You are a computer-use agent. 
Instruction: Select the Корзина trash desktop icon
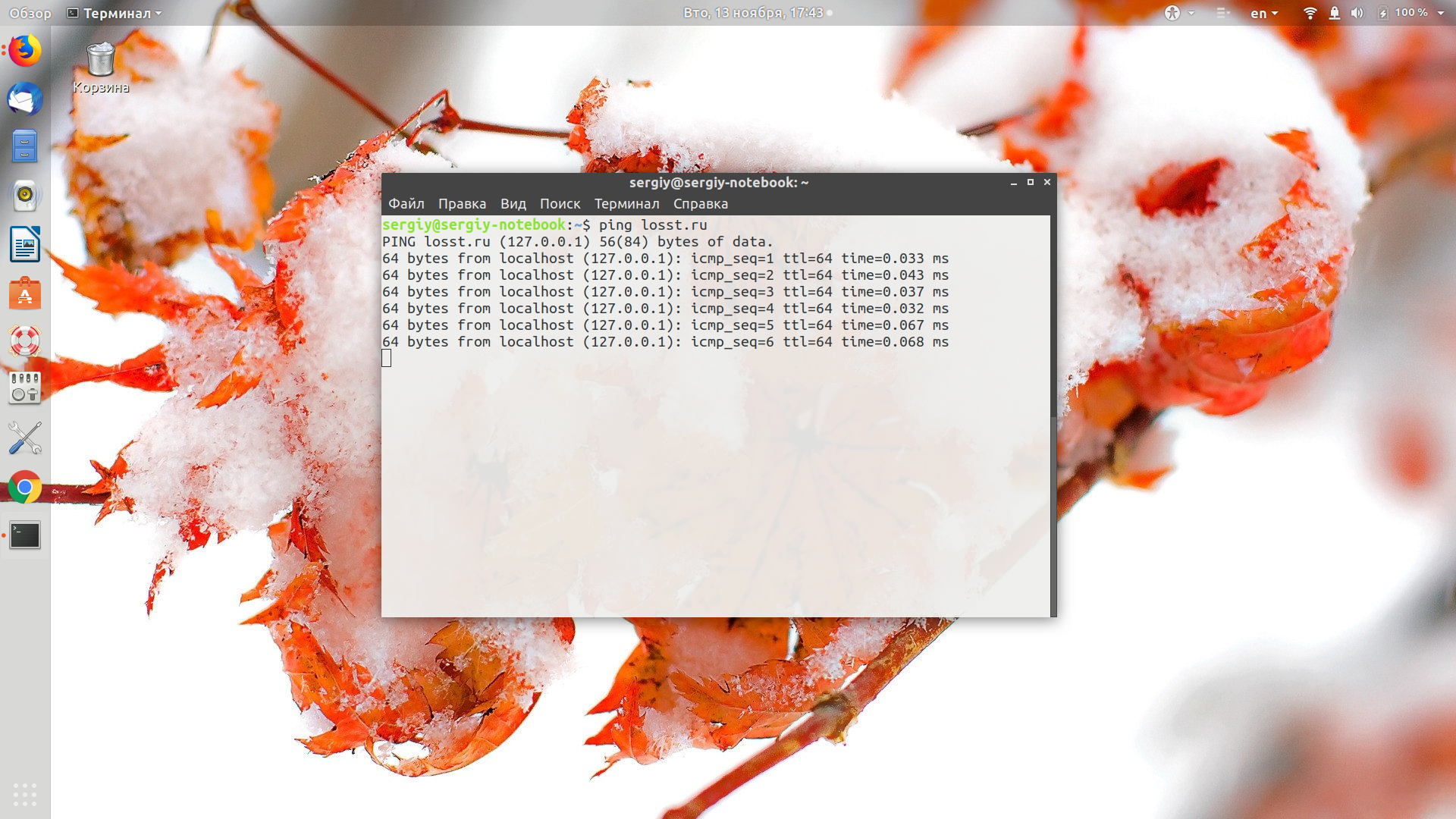(x=101, y=68)
